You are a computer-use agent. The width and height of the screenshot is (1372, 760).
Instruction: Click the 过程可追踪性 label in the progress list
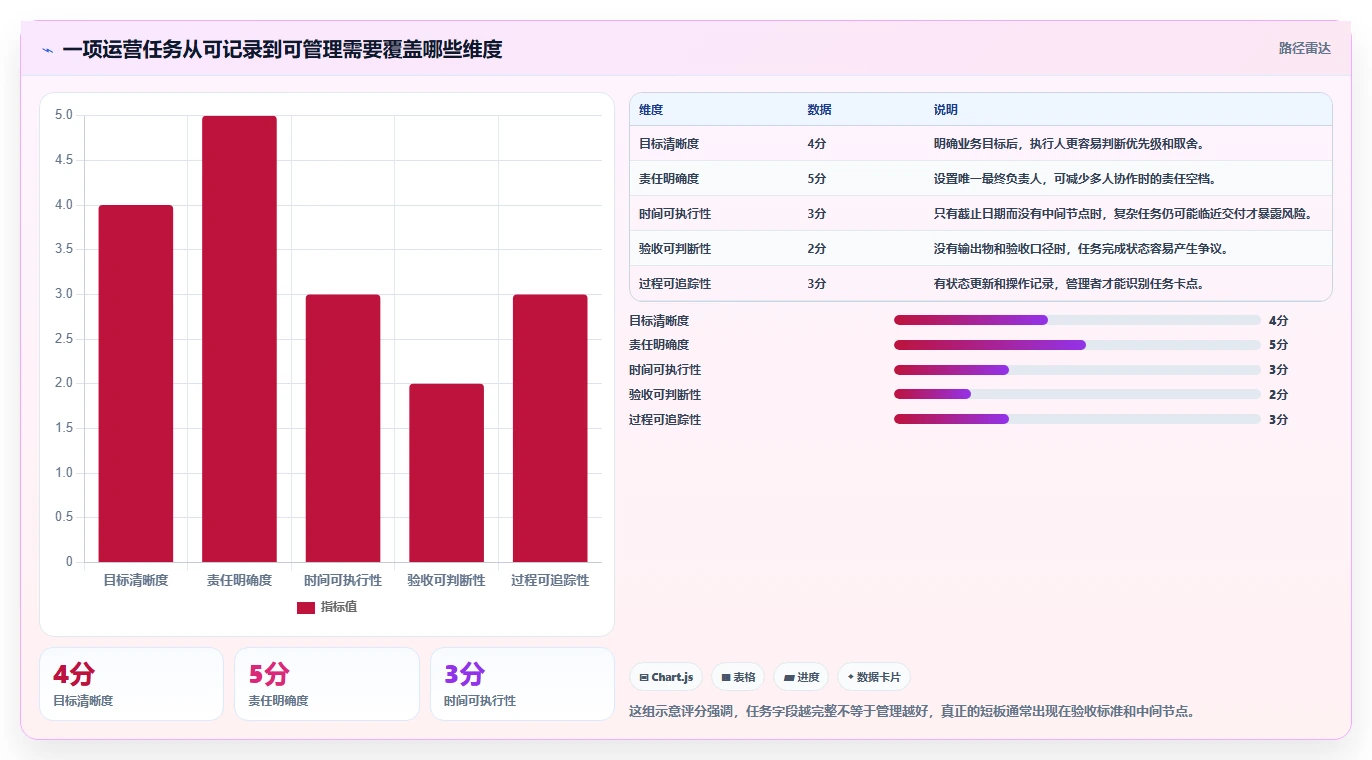pos(665,420)
